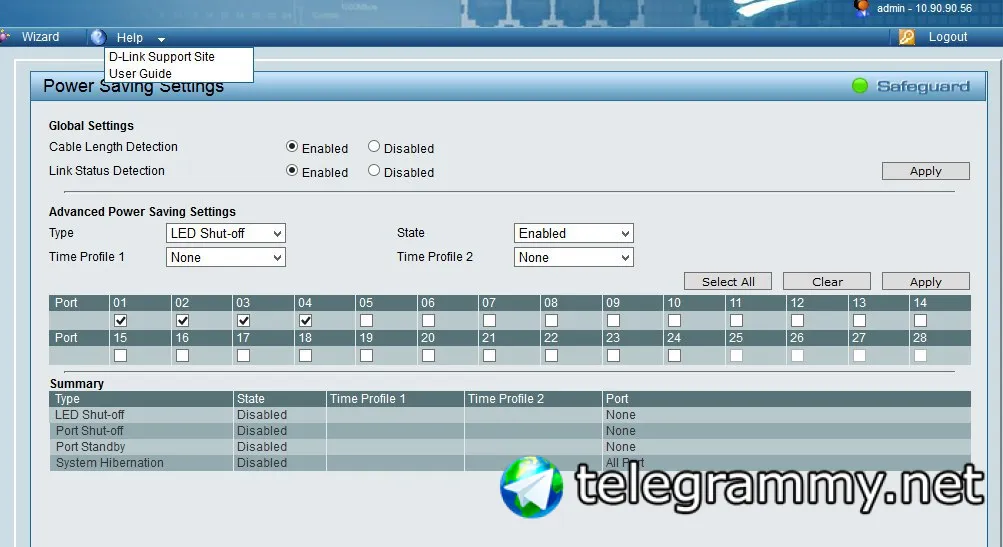Check port 17 checkbox
Viewport: 1003px width, 547px height.
[244, 355]
